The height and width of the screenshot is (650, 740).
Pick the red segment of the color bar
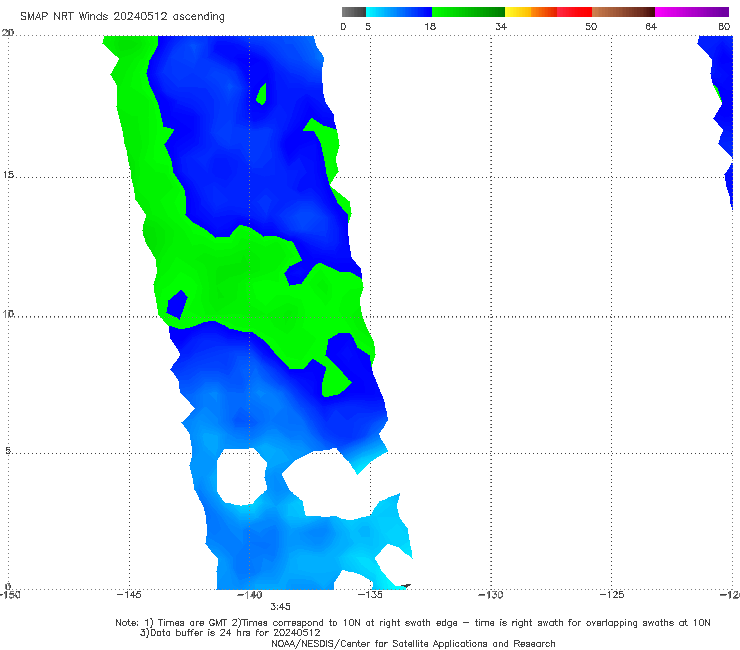574,12
